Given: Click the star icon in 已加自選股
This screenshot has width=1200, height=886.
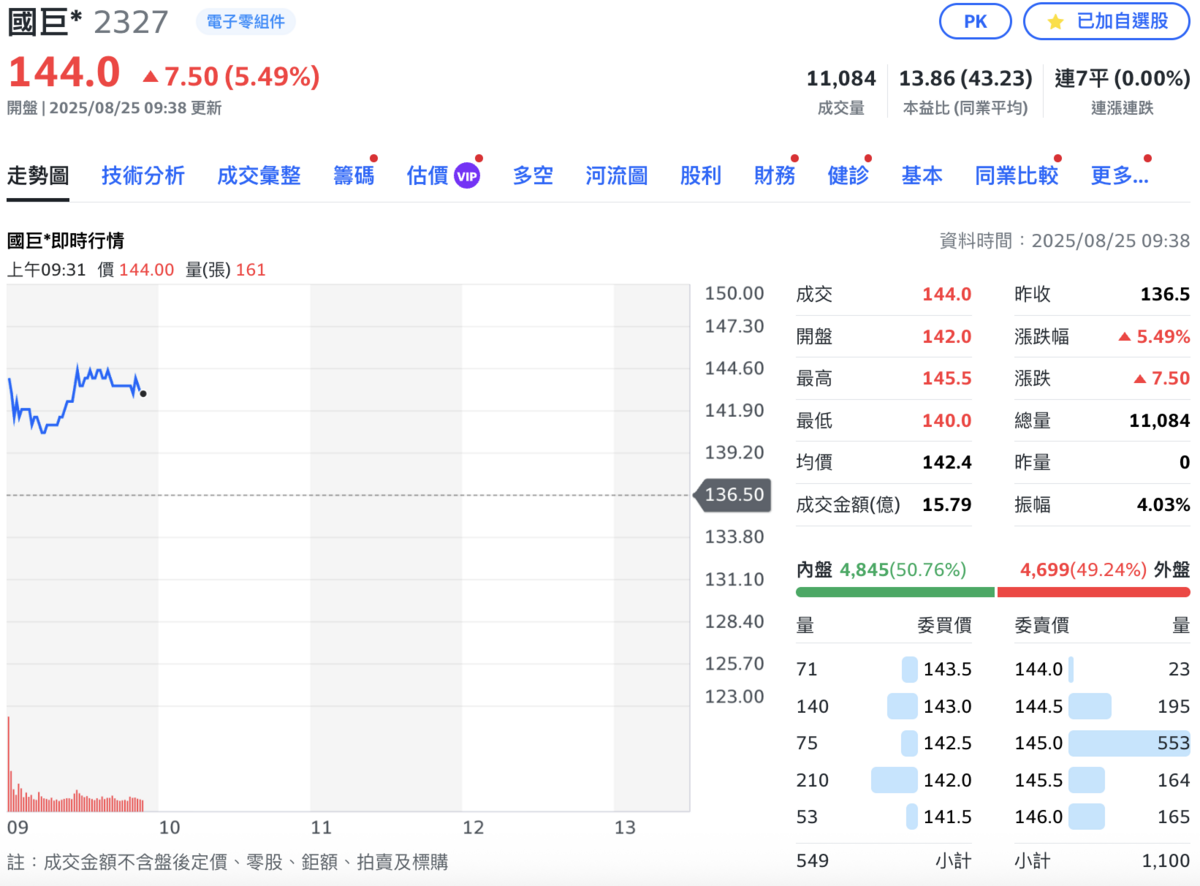Looking at the screenshot, I should (x=1056, y=21).
